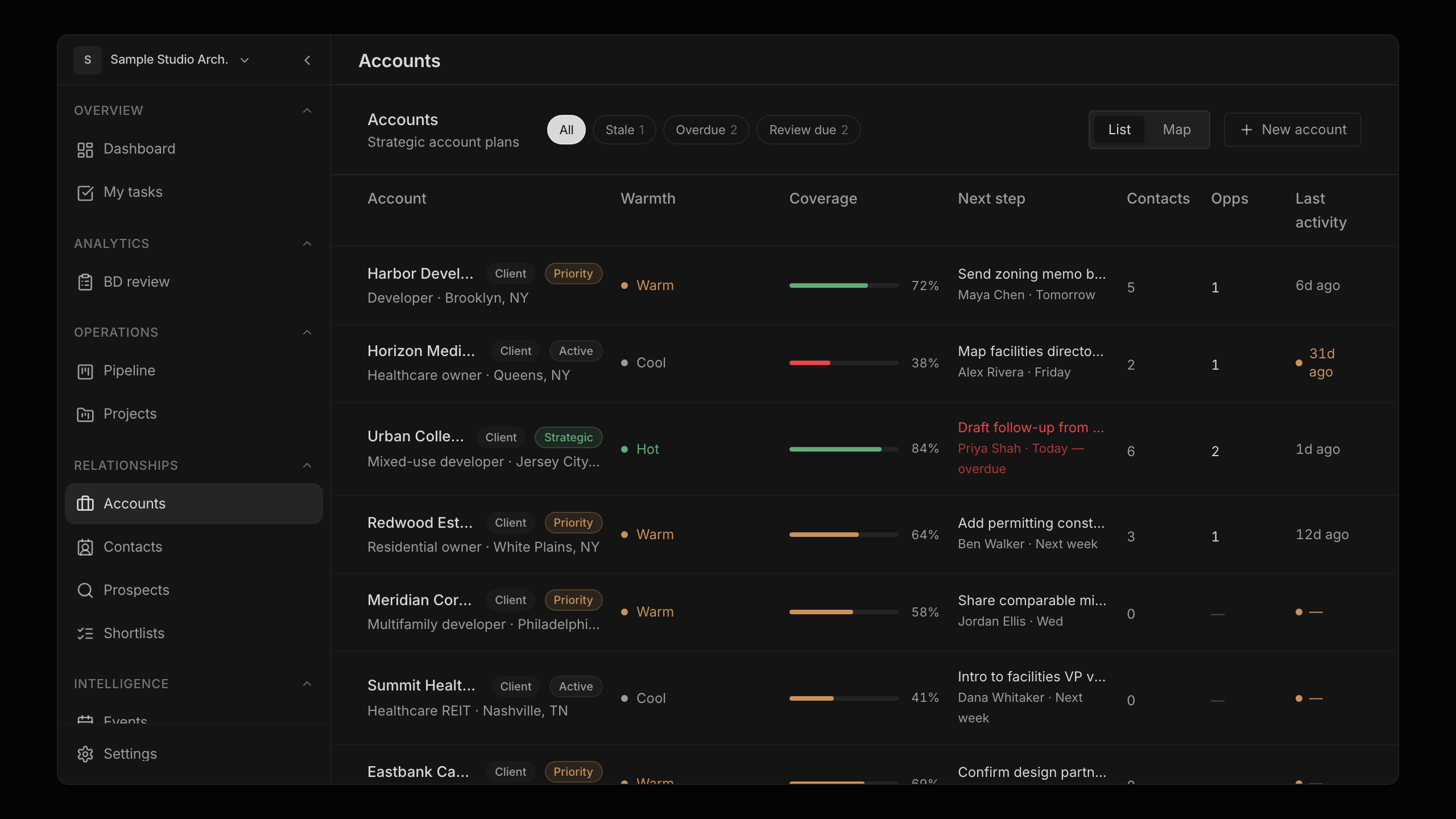Viewport: 1456px width, 819px height.
Task: Select the Pipeline board icon
Action: click(x=85, y=371)
